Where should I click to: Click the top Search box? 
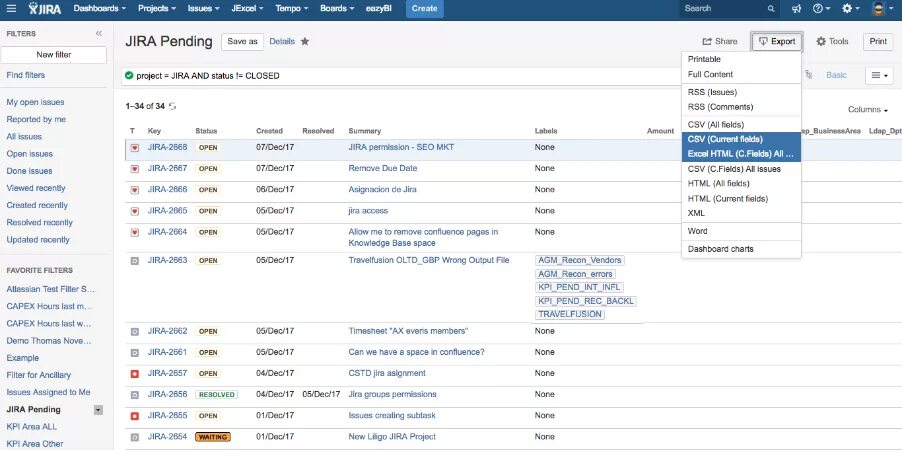pyautogui.click(x=729, y=9)
